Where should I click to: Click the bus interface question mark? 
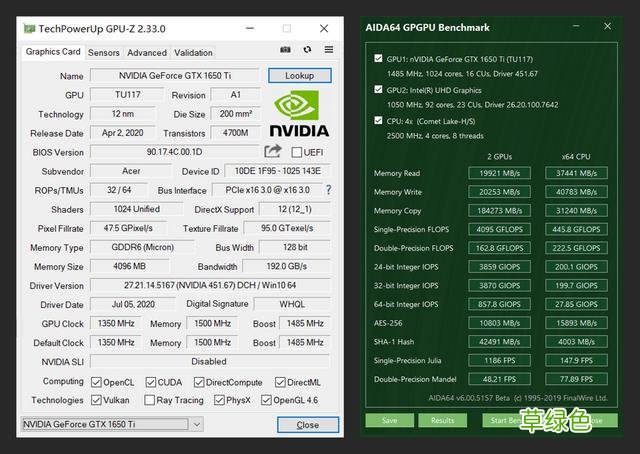[328, 190]
